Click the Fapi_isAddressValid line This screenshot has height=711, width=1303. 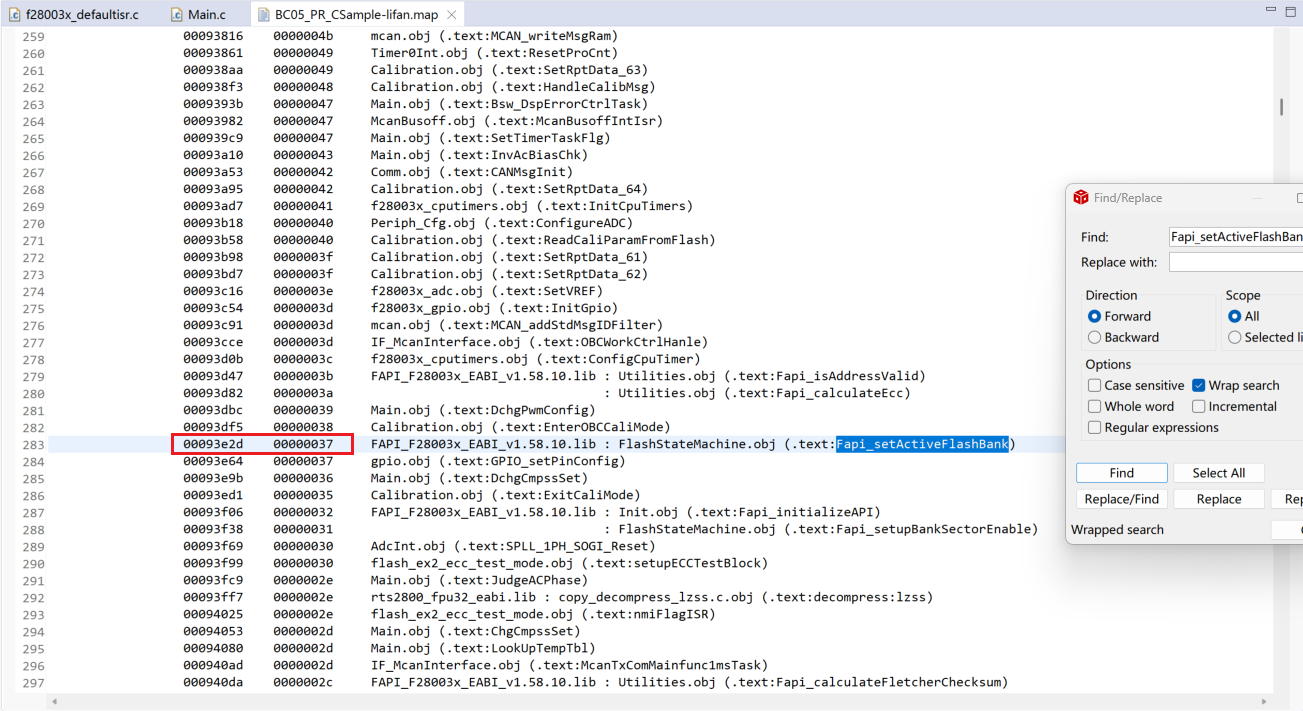648,376
